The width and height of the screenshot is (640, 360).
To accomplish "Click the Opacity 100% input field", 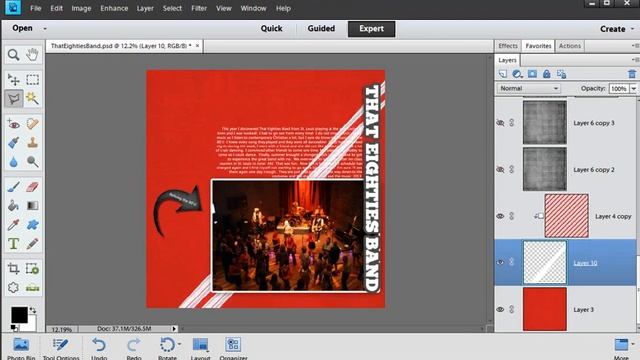I will (x=619, y=89).
